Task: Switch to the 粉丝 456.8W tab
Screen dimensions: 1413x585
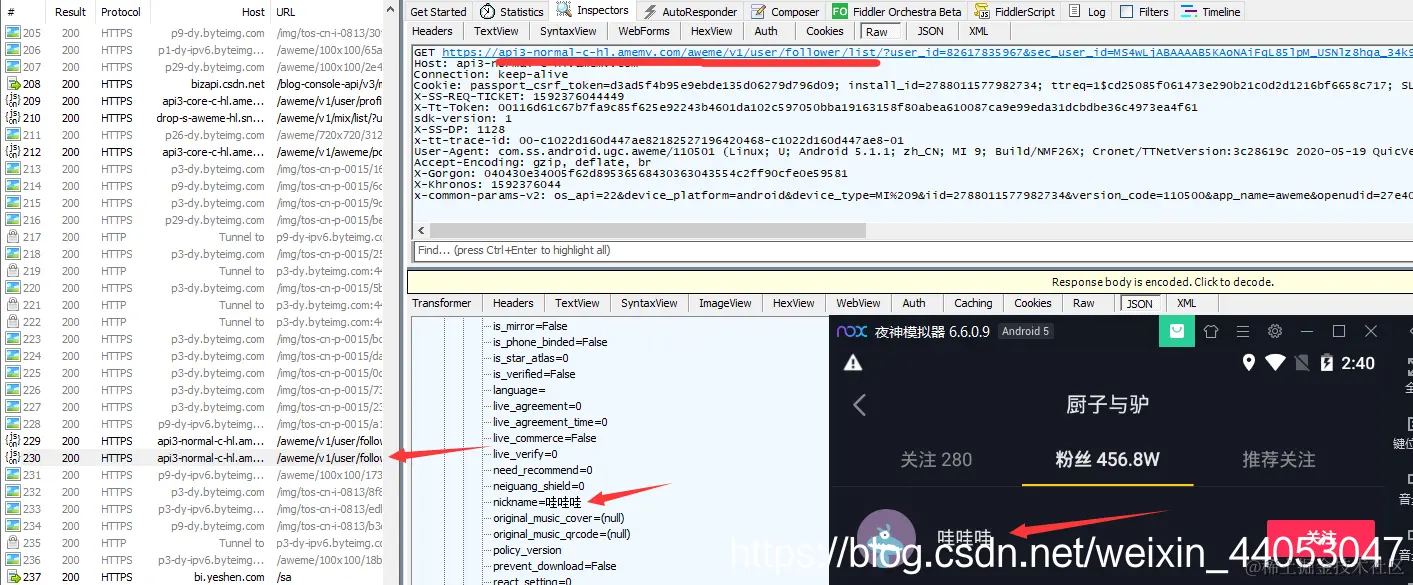Action: (x=1107, y=459)
